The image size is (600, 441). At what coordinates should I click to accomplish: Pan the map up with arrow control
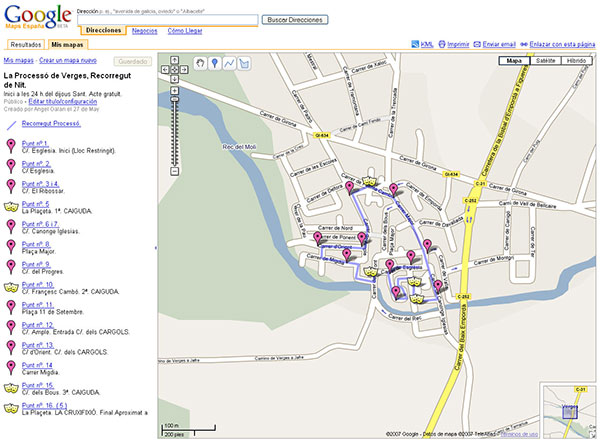174,60
